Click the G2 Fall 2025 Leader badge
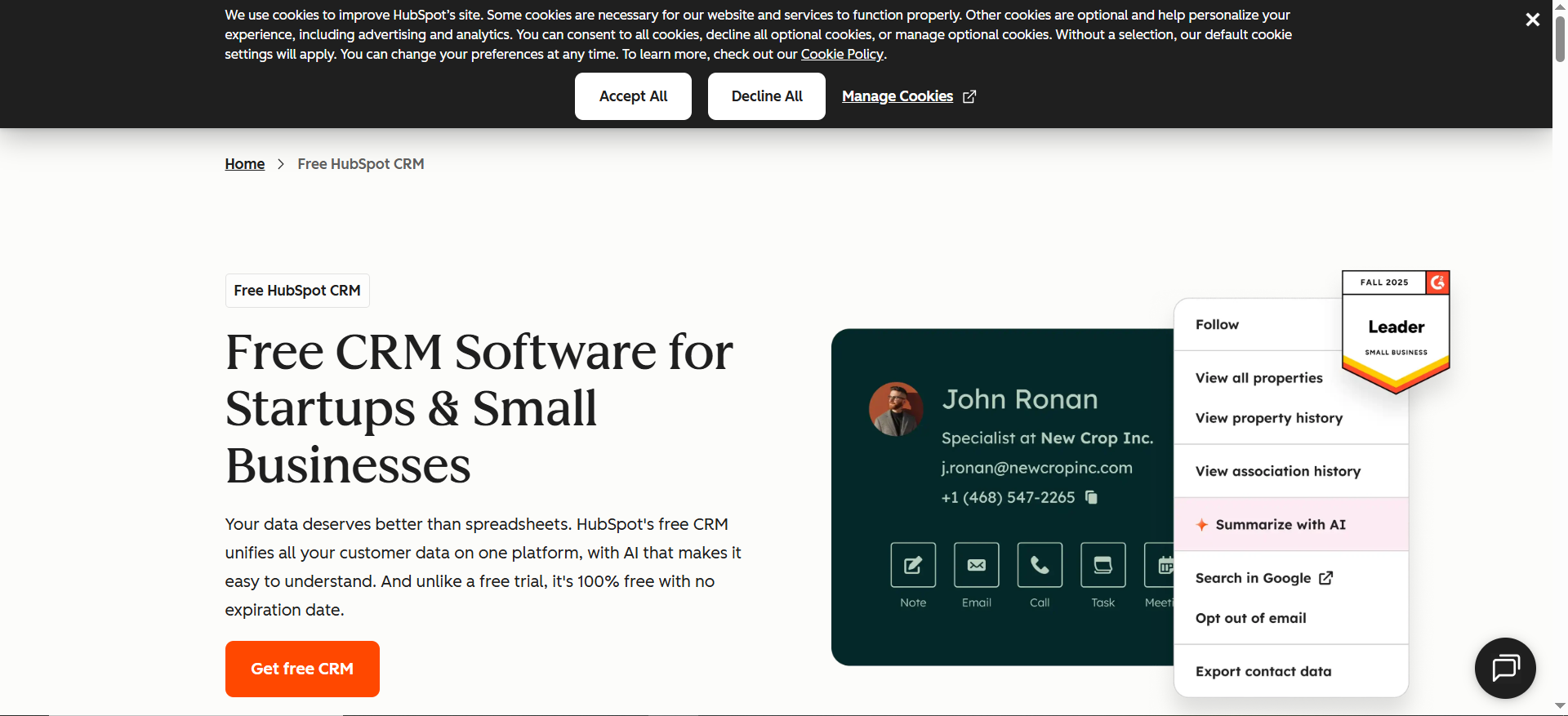 click(x=1396, y=331)
